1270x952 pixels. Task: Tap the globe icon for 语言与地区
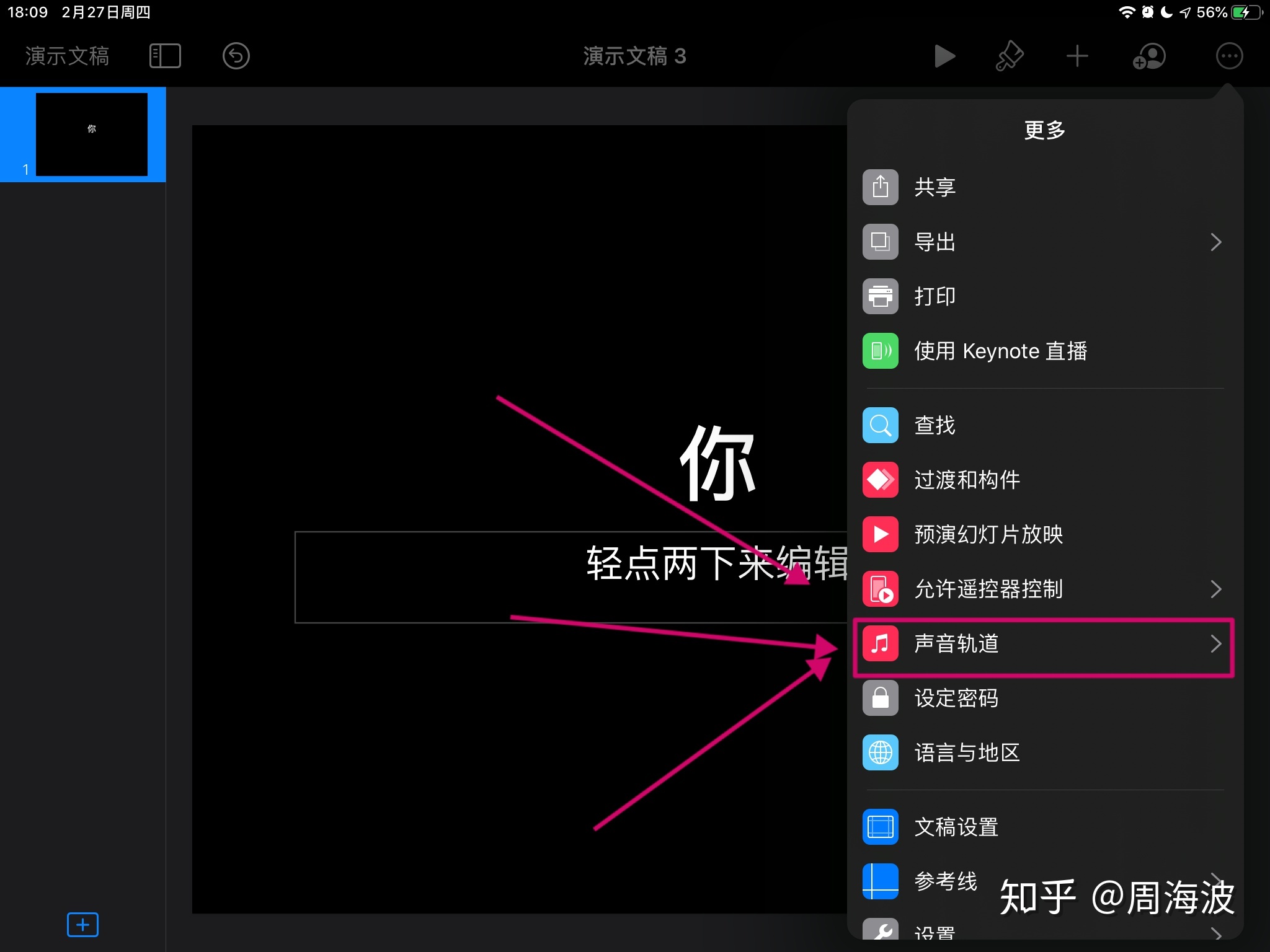(880, 752)
